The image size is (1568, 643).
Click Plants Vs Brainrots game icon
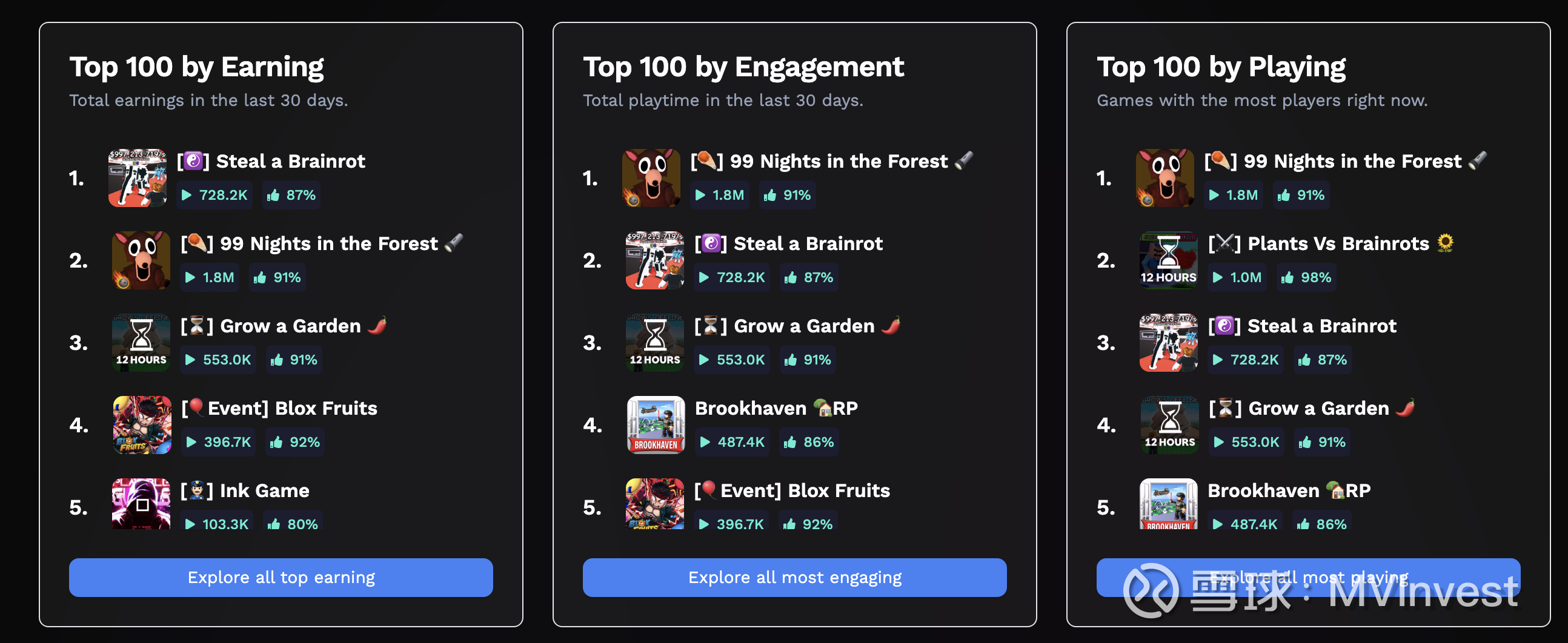(1168, 260)
